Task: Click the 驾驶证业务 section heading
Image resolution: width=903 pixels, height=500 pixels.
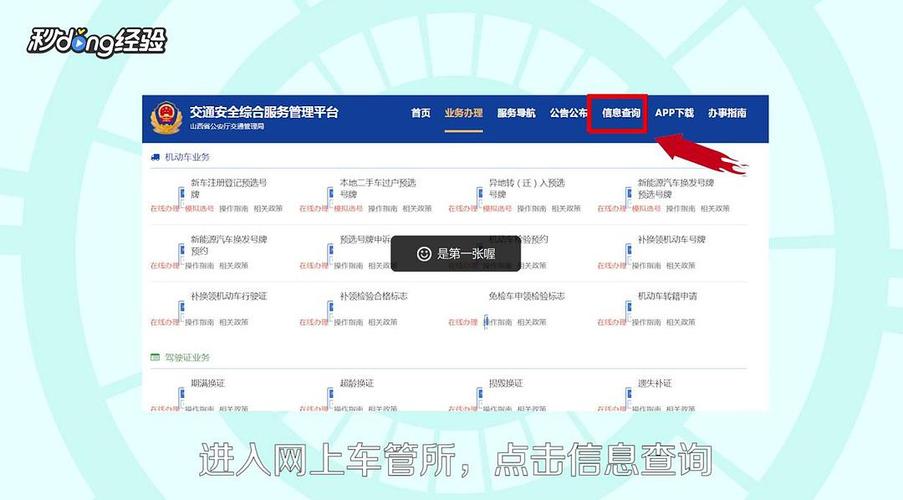Action: (x=187, y=357)
